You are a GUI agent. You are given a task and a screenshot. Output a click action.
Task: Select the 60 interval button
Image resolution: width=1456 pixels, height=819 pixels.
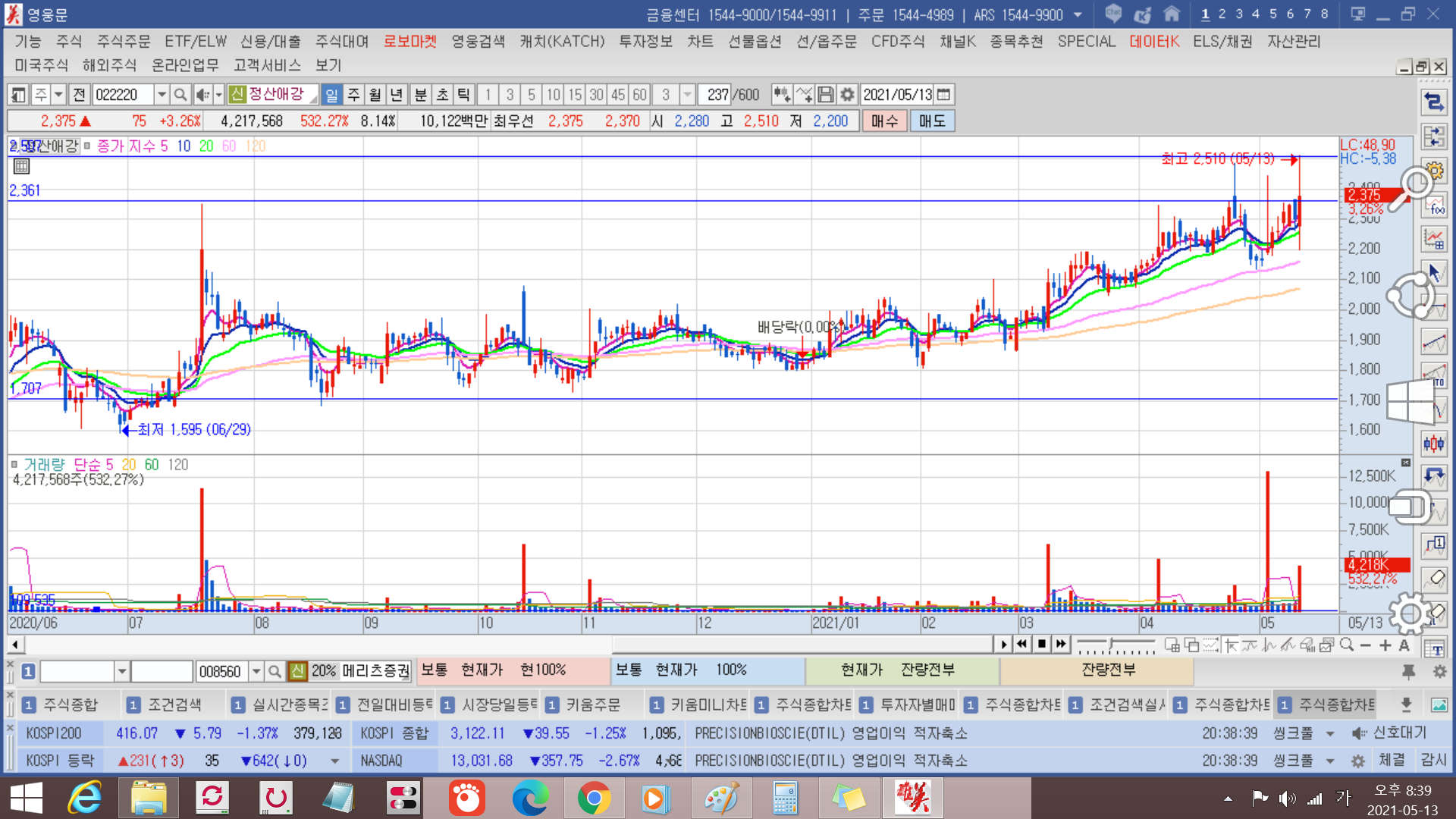pos(640,95)
